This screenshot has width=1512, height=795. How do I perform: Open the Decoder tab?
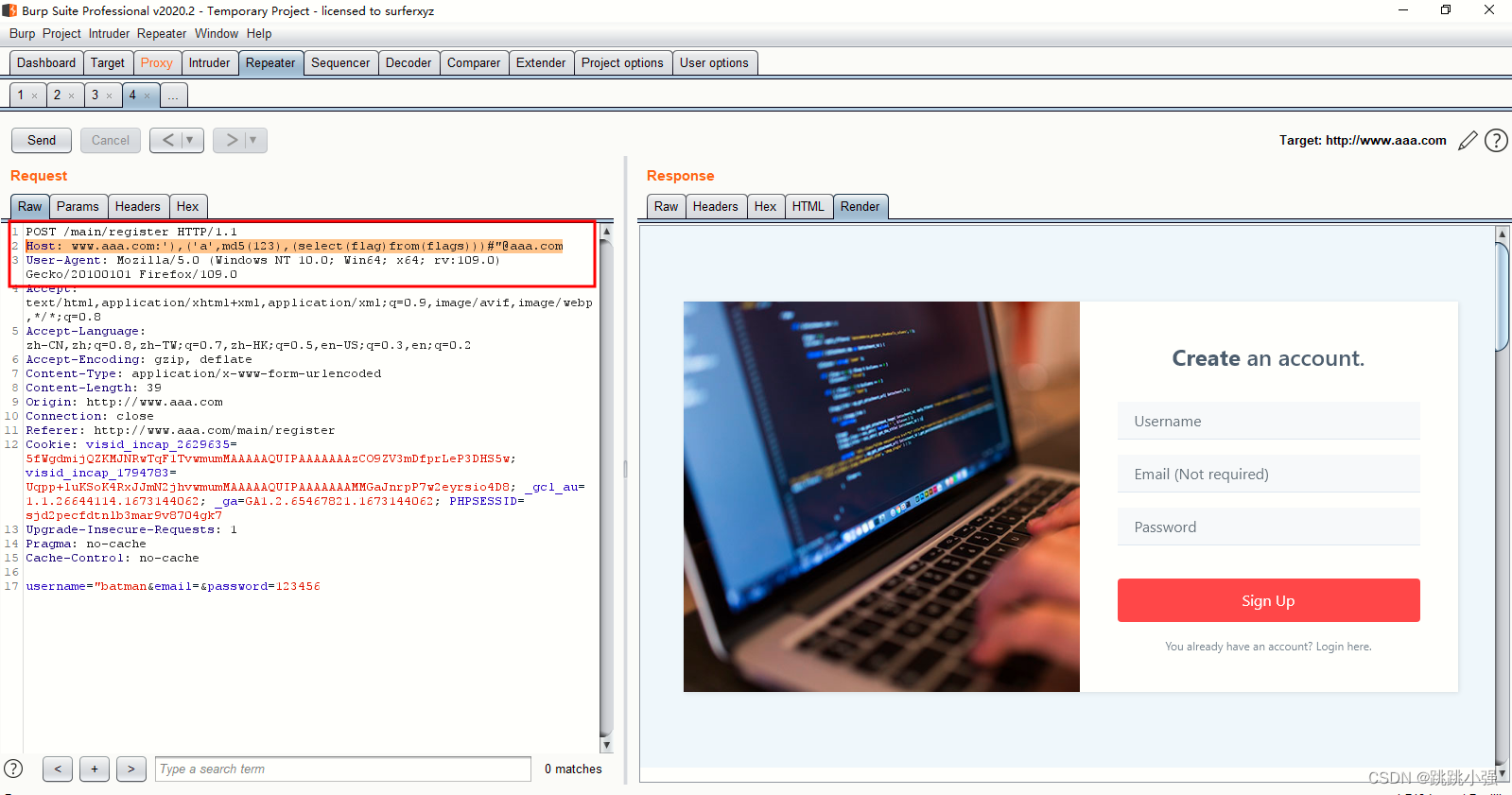pyautogui.click(x=408, y=63)
